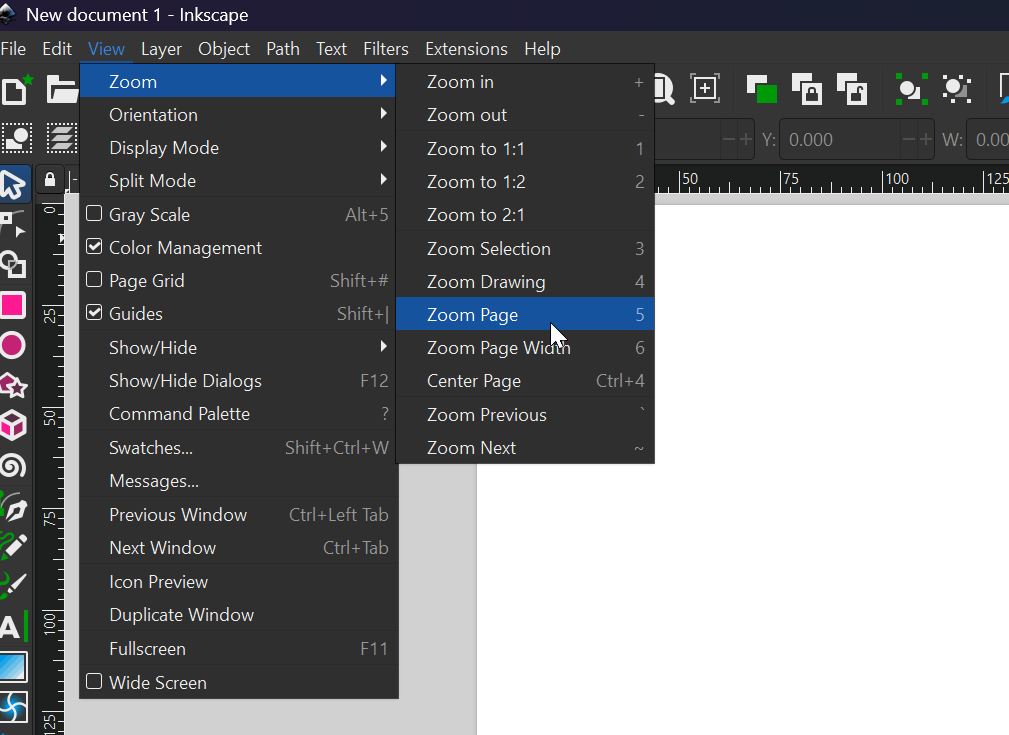Select the Mesh gradient tool
Viewport: 1009px width, 735px height.
click(13, 707)
